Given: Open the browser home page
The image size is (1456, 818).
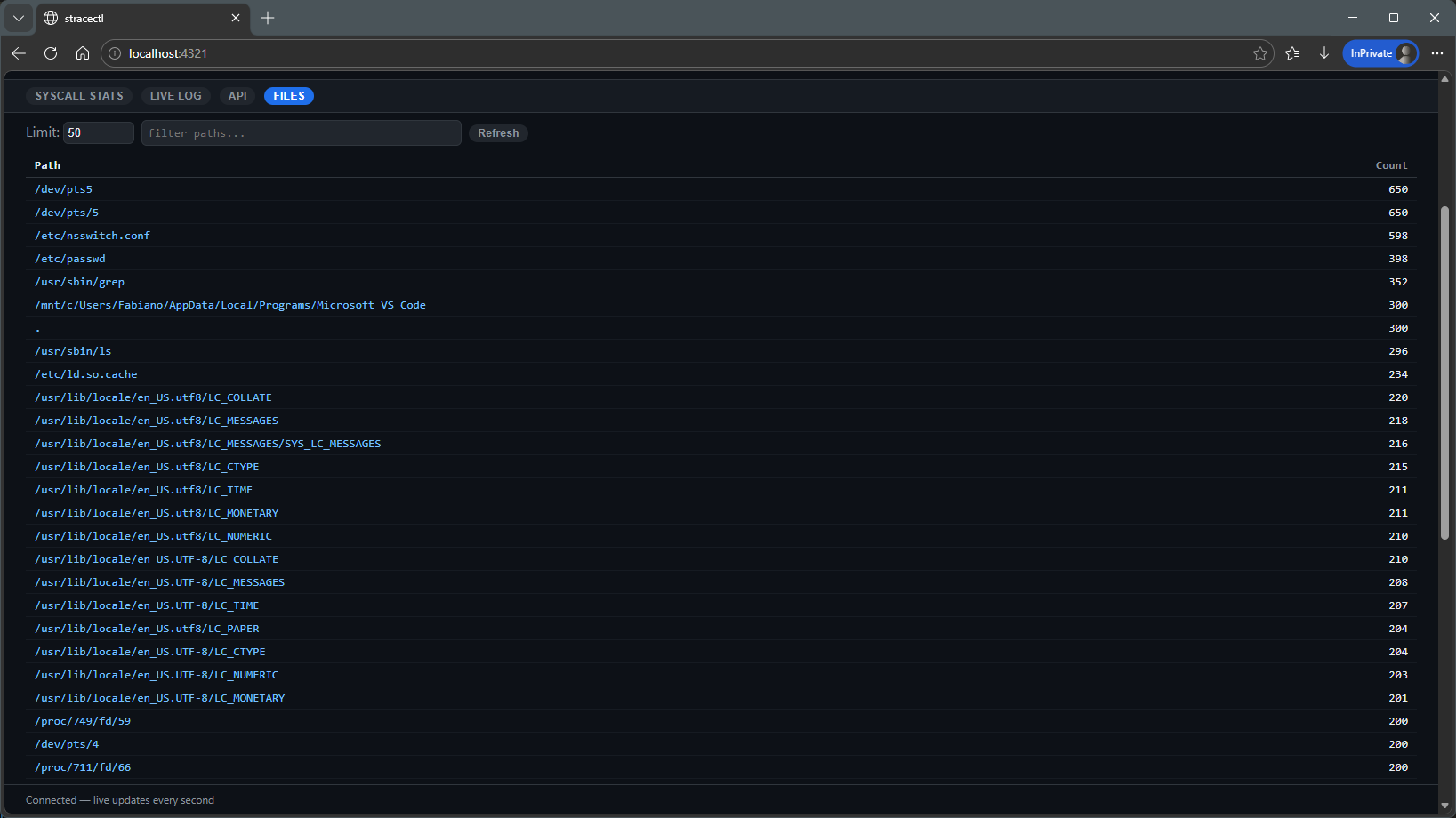Looking at the screenshot, I should pos(83,53).
